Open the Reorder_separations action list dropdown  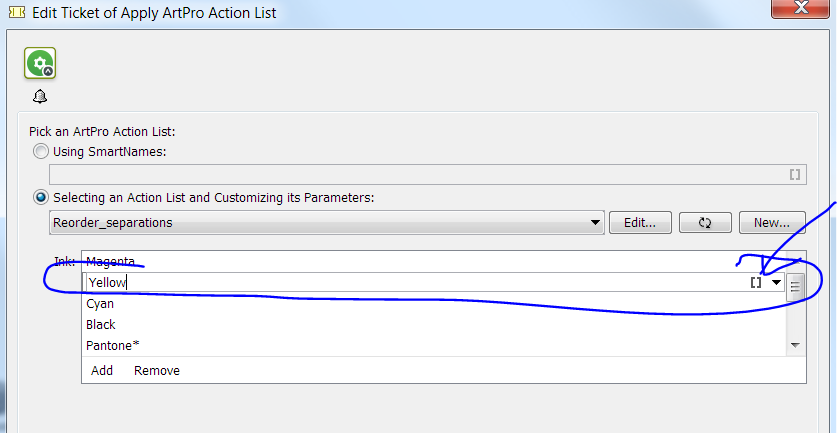coord(596,223)
